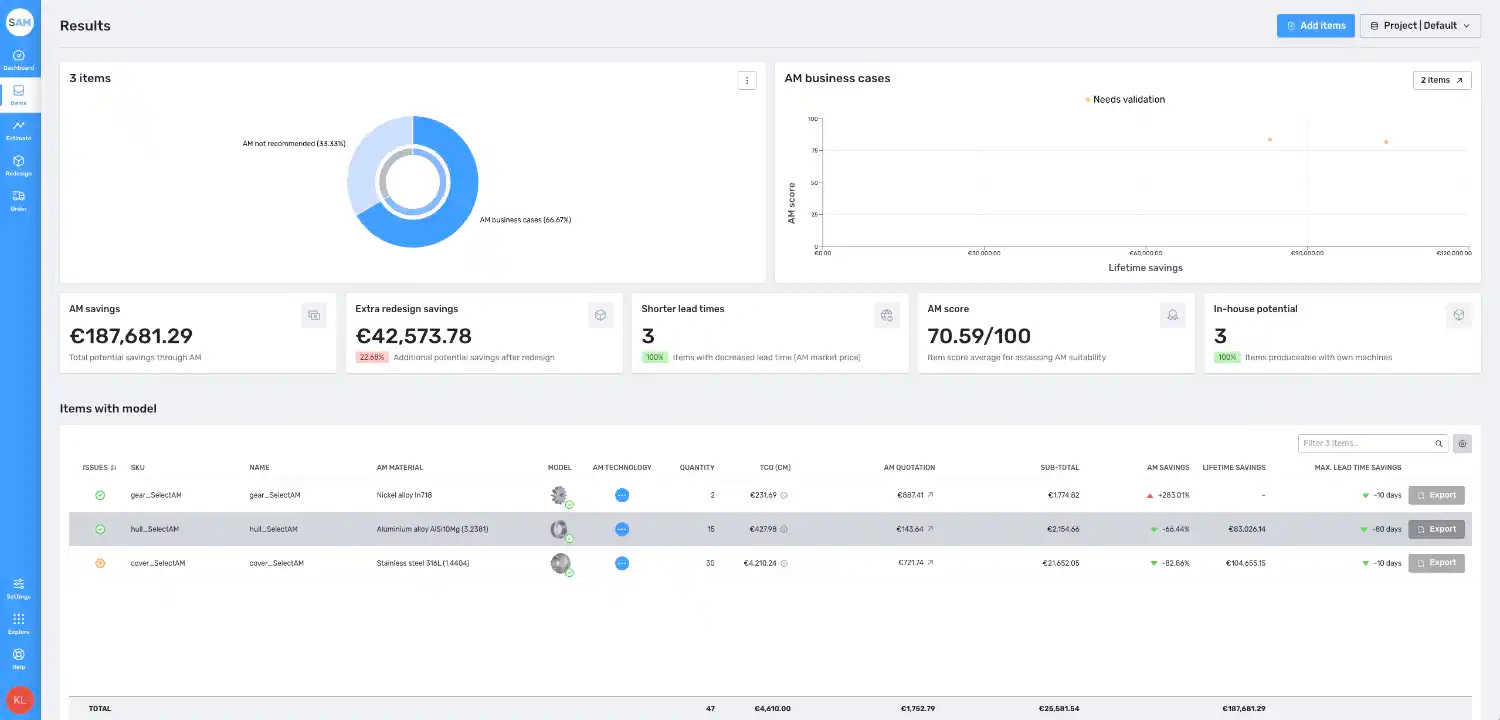Select the Items tab in sidebar
1500x720 pixels.
[x=19, y=95]
